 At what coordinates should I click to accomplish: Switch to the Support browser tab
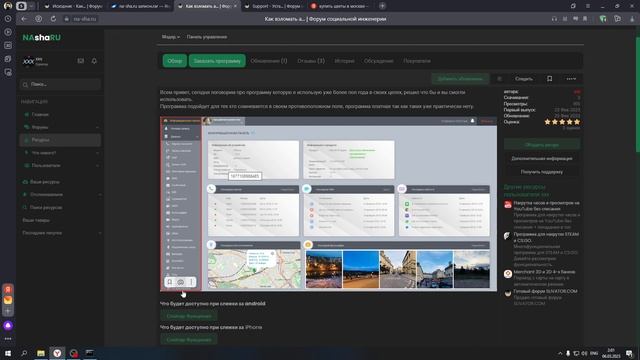273,6
